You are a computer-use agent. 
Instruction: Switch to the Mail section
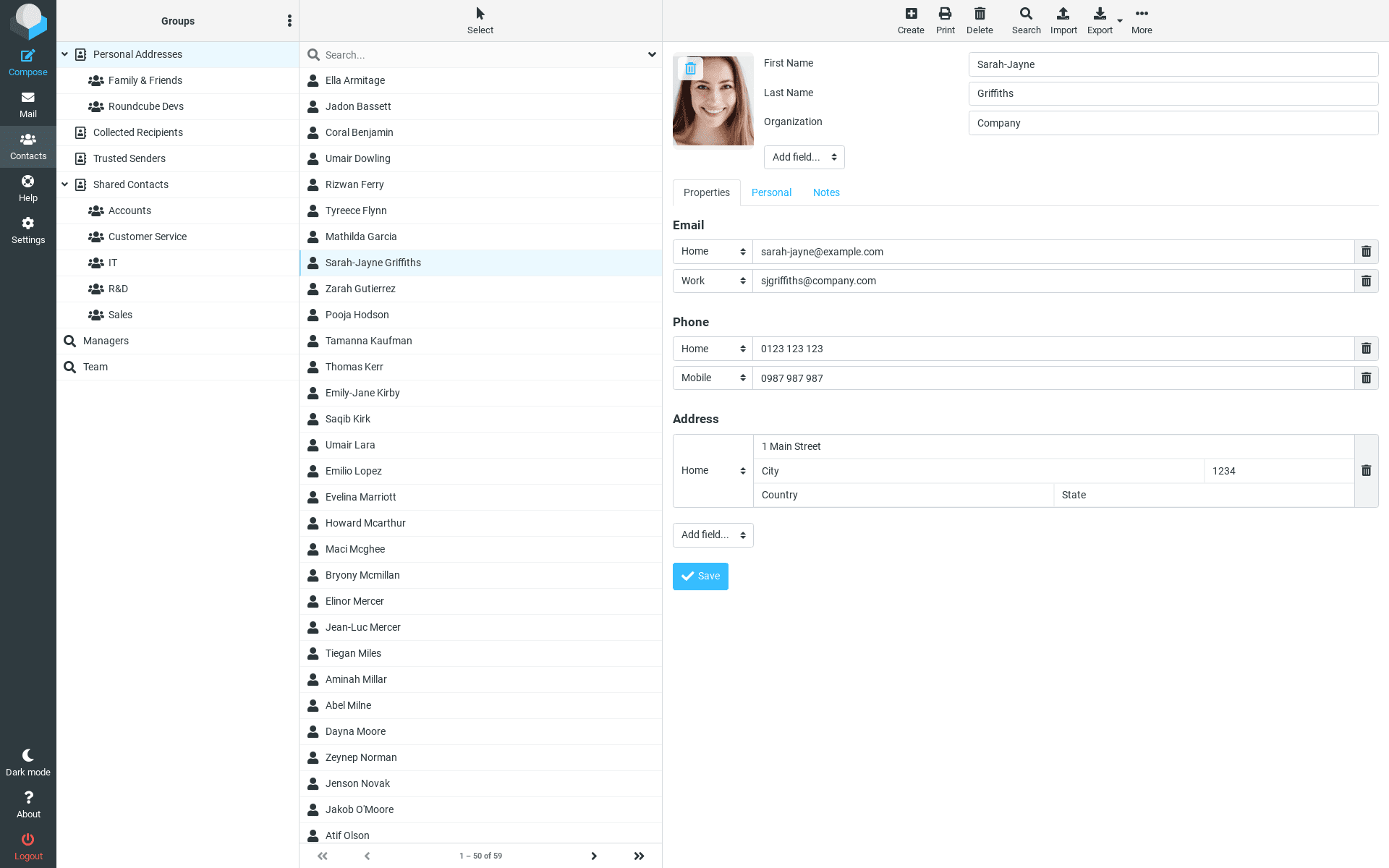(x=27, y=105)
